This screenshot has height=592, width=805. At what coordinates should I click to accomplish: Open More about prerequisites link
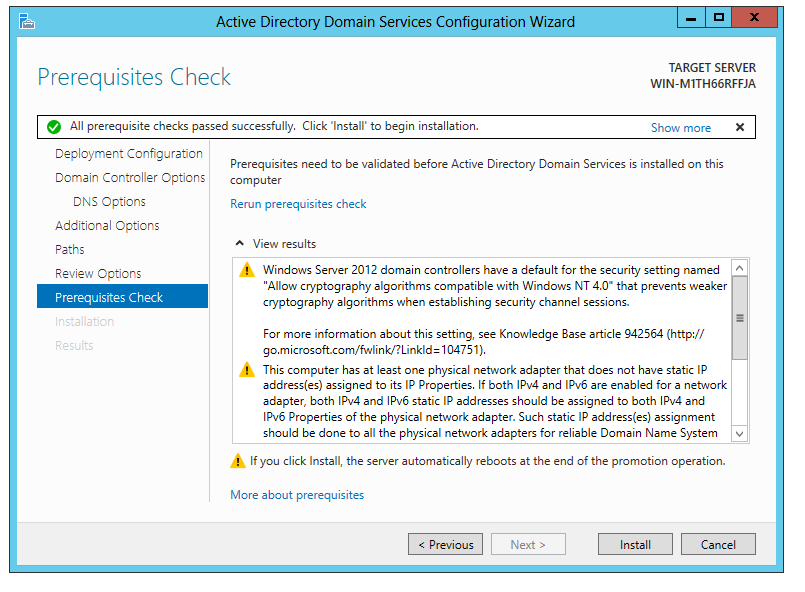tap(297, 495)
